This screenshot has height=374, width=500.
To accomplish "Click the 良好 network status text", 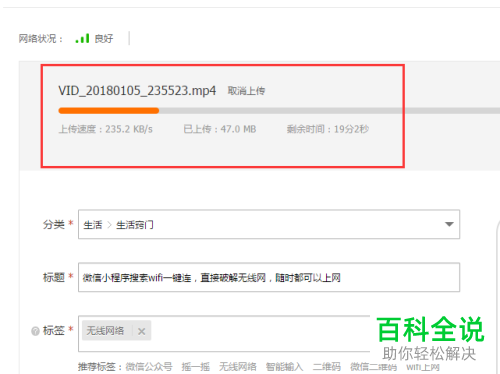I will tap(104, 39).
